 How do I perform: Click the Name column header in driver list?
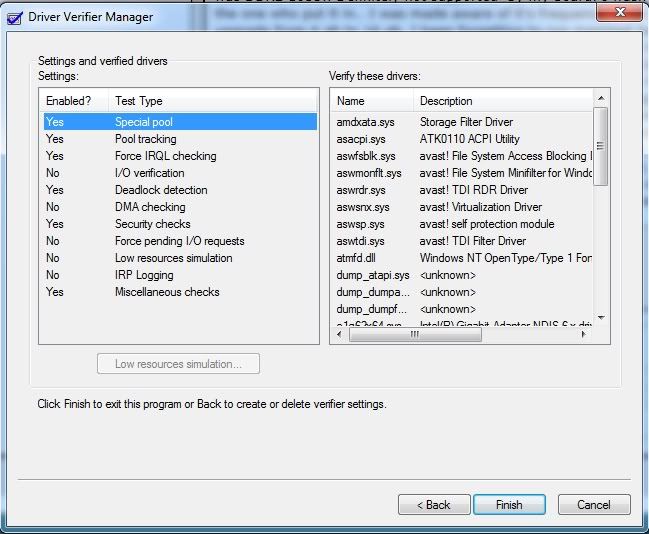click(x=372, y=101)
